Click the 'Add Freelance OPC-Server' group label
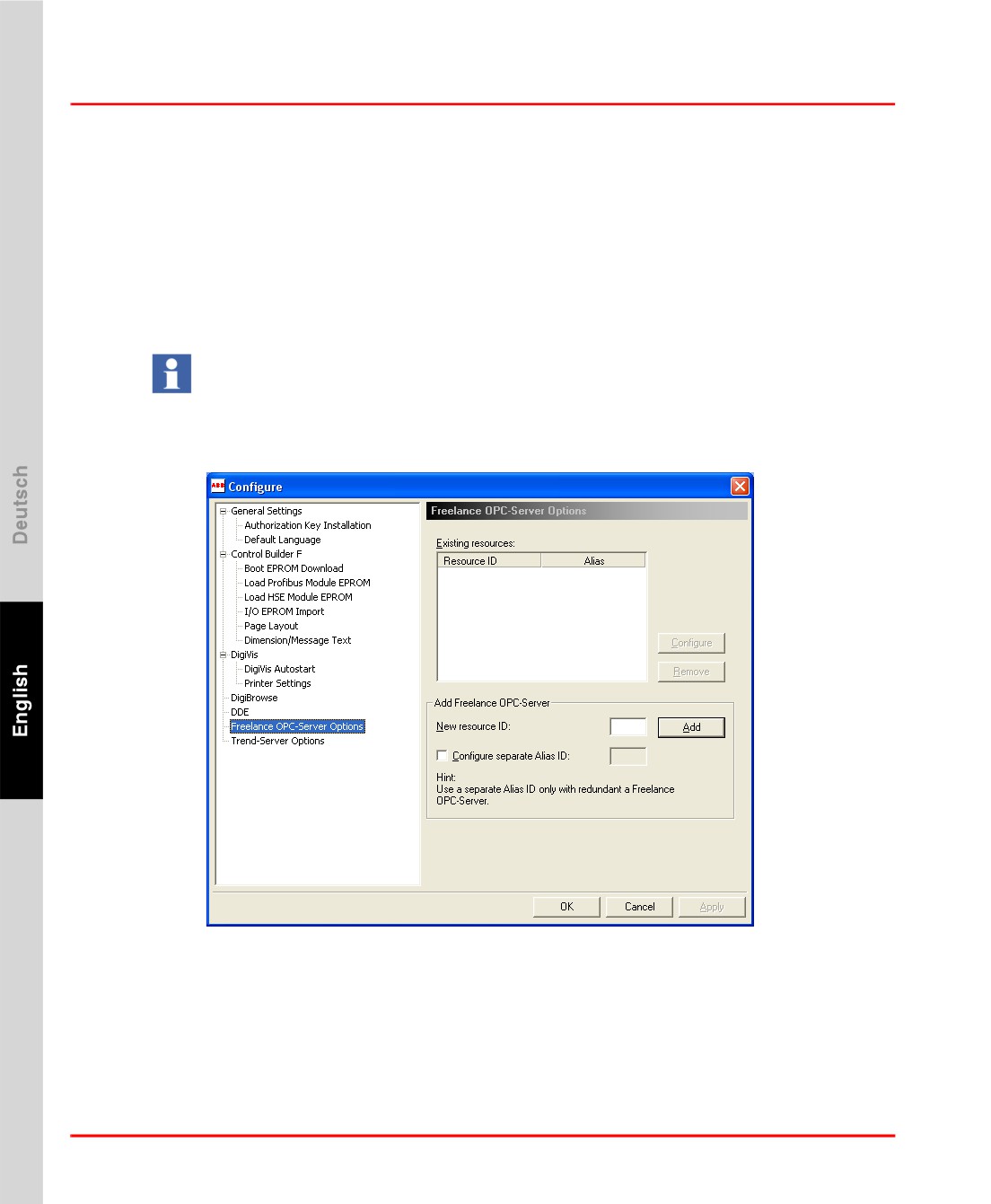991x1204 pixels. 492,703
